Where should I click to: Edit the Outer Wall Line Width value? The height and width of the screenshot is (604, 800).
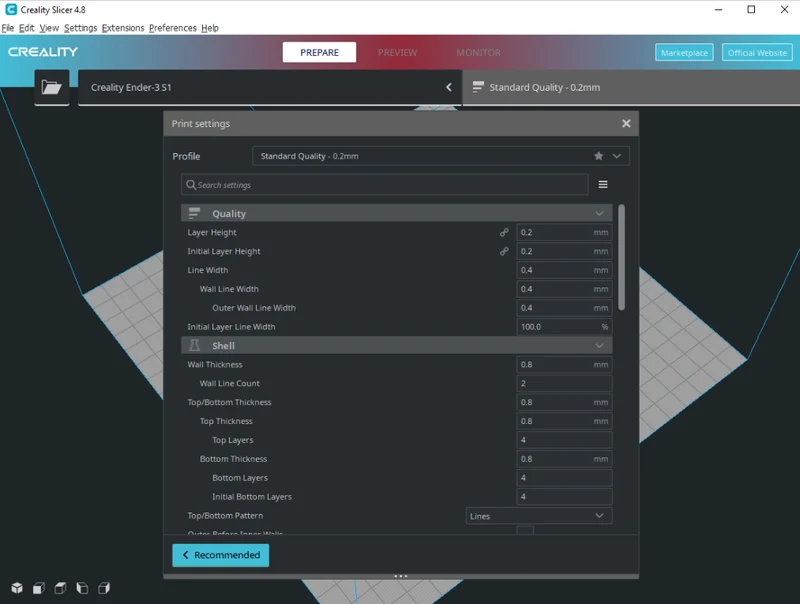point(564,308)
